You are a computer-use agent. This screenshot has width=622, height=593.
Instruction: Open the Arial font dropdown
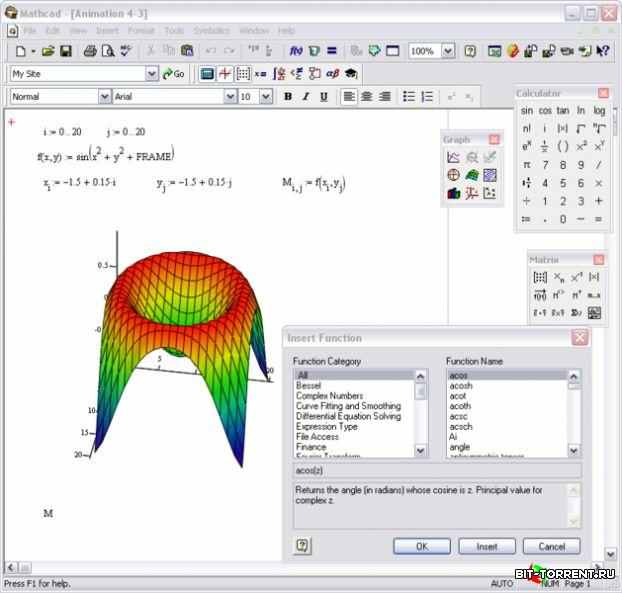click(x=230, y=96)
